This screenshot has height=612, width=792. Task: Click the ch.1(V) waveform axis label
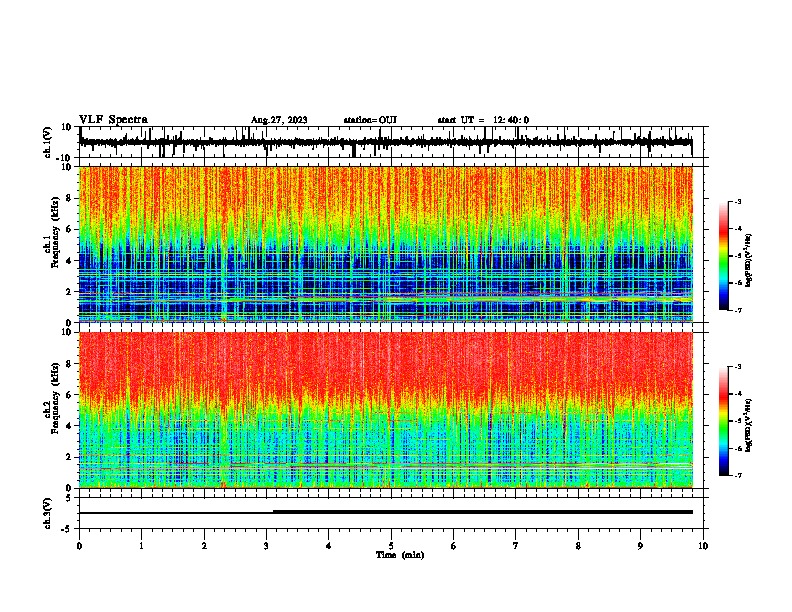[48, 142]
